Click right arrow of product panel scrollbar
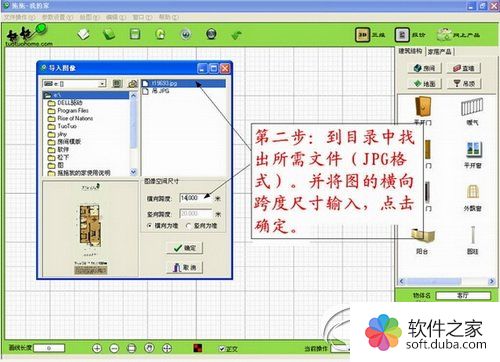 (x=492, y=281)
